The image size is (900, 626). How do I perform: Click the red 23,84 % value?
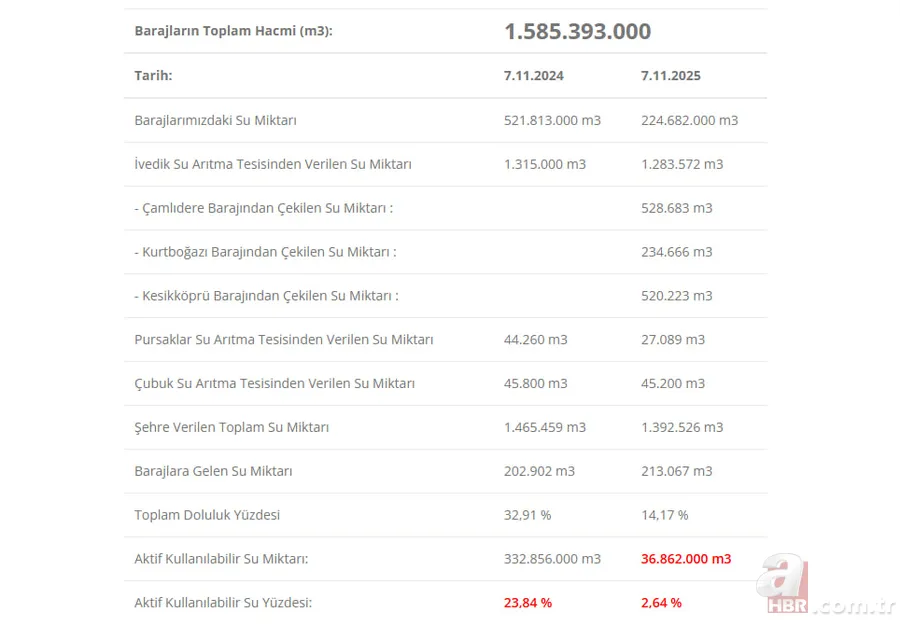527,603
